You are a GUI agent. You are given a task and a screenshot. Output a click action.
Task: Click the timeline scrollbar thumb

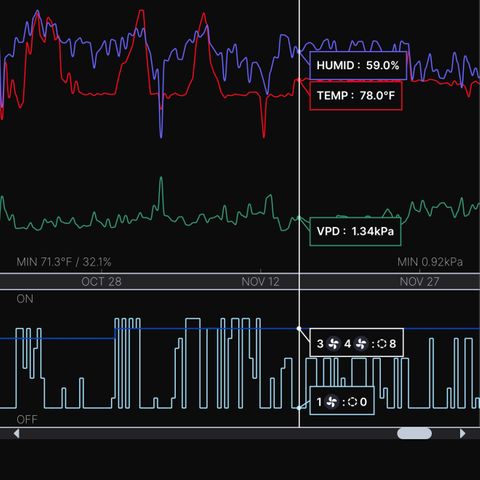click(x=414, y=433)
